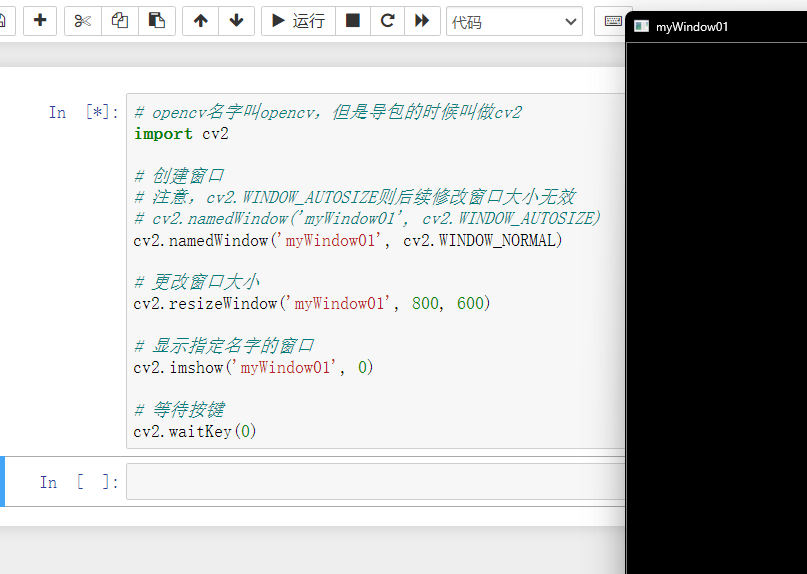Click the import cv2 code line
The image size is (807, 574).
[x=181, y=134]
